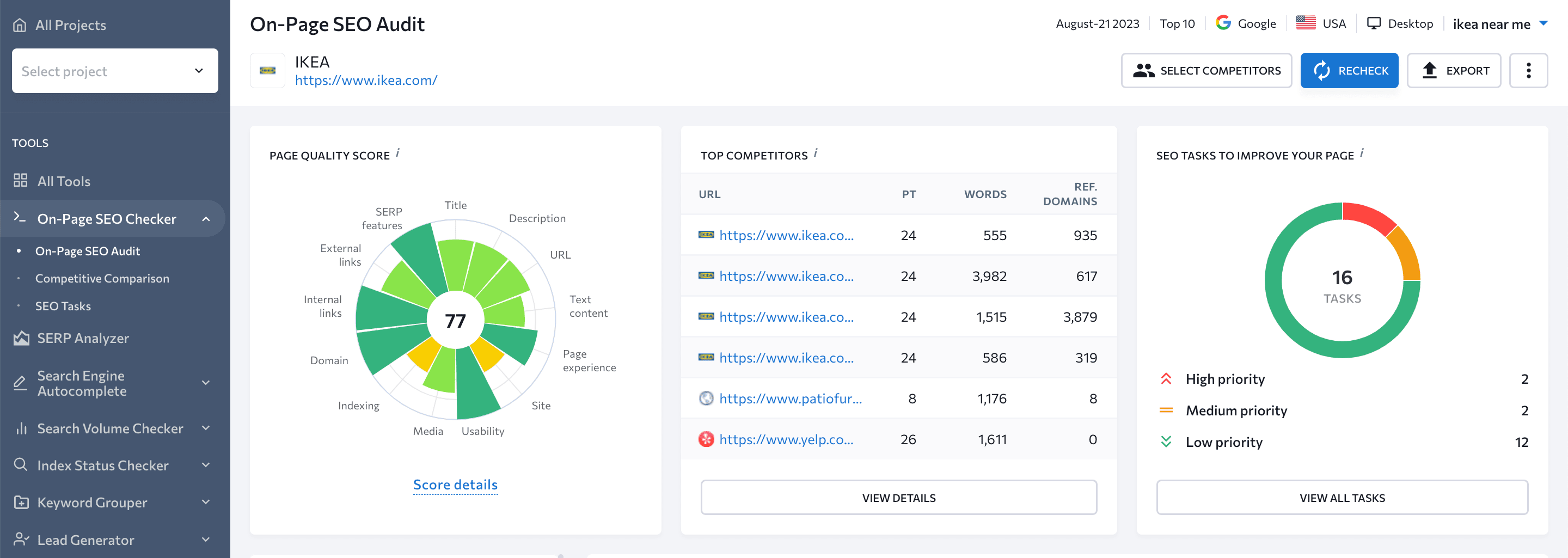The image size is (1568, 558).
Task: Open SEO Tasks in sidebar
Action: click(63, 306)
